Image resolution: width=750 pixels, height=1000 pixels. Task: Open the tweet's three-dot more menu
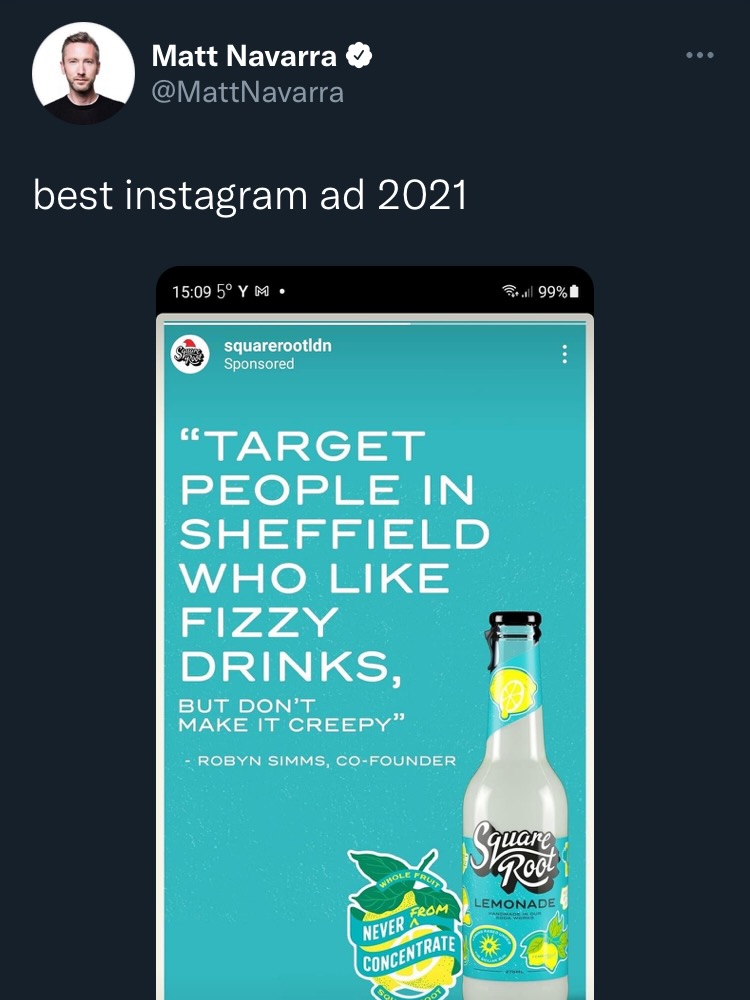click(x=700, y=55)
